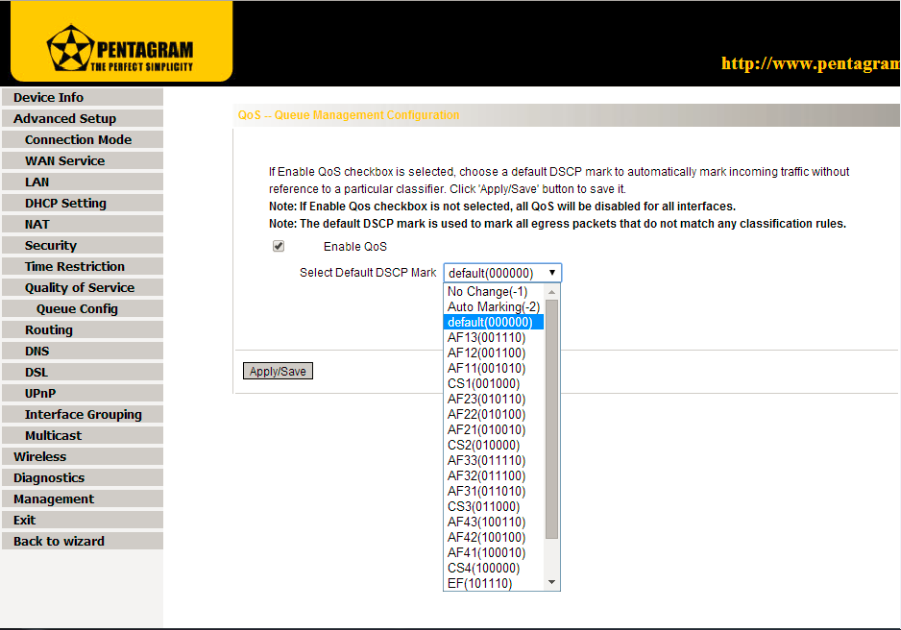Open DNS settings
Image resolution: width=901 pixels, height=630 pixels.
[x=82, y=351]
